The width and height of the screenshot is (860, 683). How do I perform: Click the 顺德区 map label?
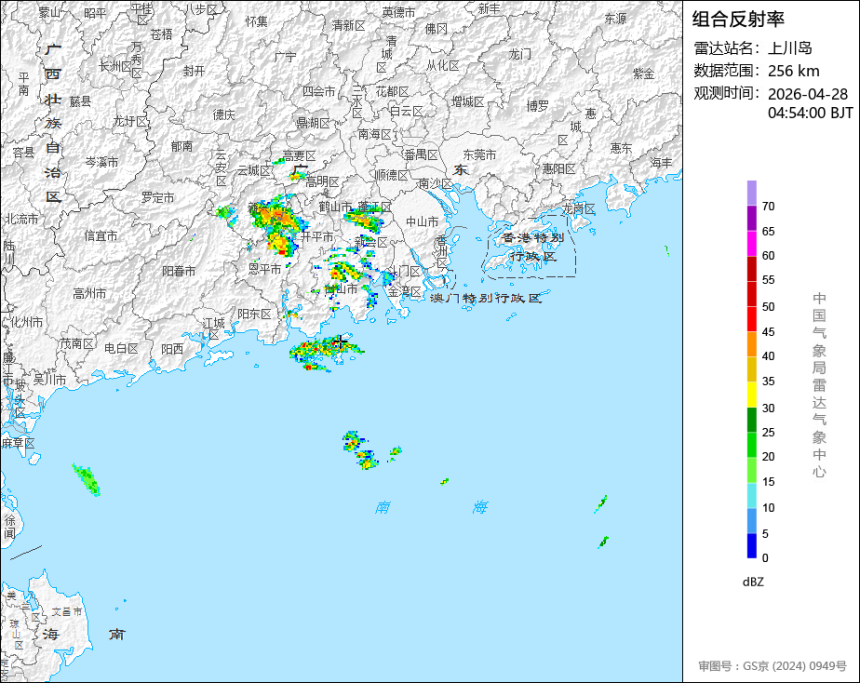point(392,174)
